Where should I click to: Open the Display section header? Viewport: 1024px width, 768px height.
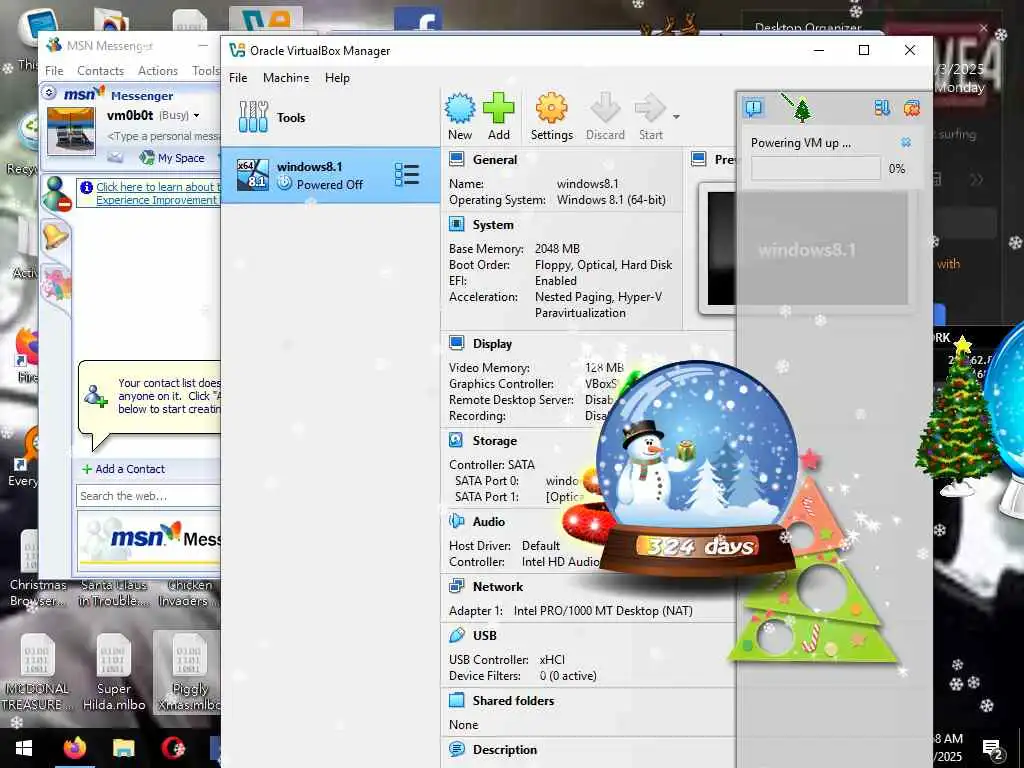click(x=492, y=344)
